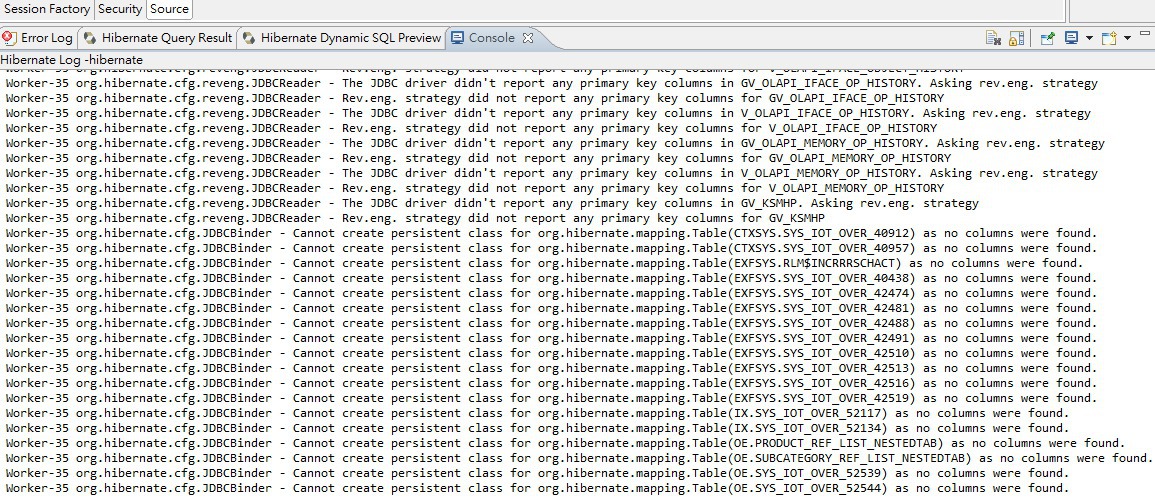Click the Hibernate Query Result tab icon

coord(89,38)
